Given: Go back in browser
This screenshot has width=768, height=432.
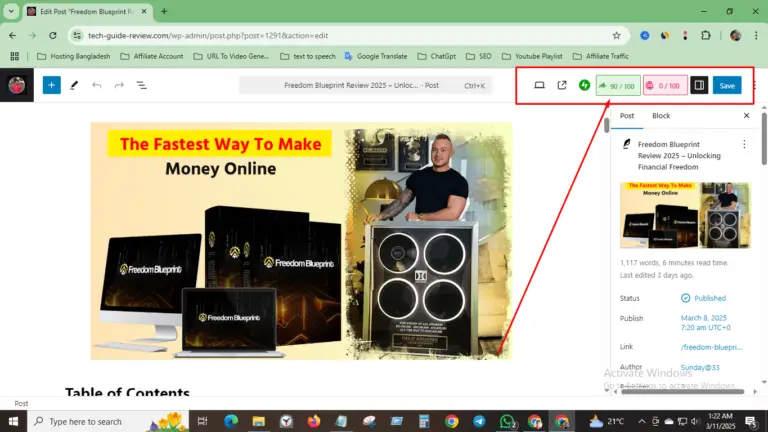Looking at the screenshot, I should pyautogui.click(x=12, y=35).
